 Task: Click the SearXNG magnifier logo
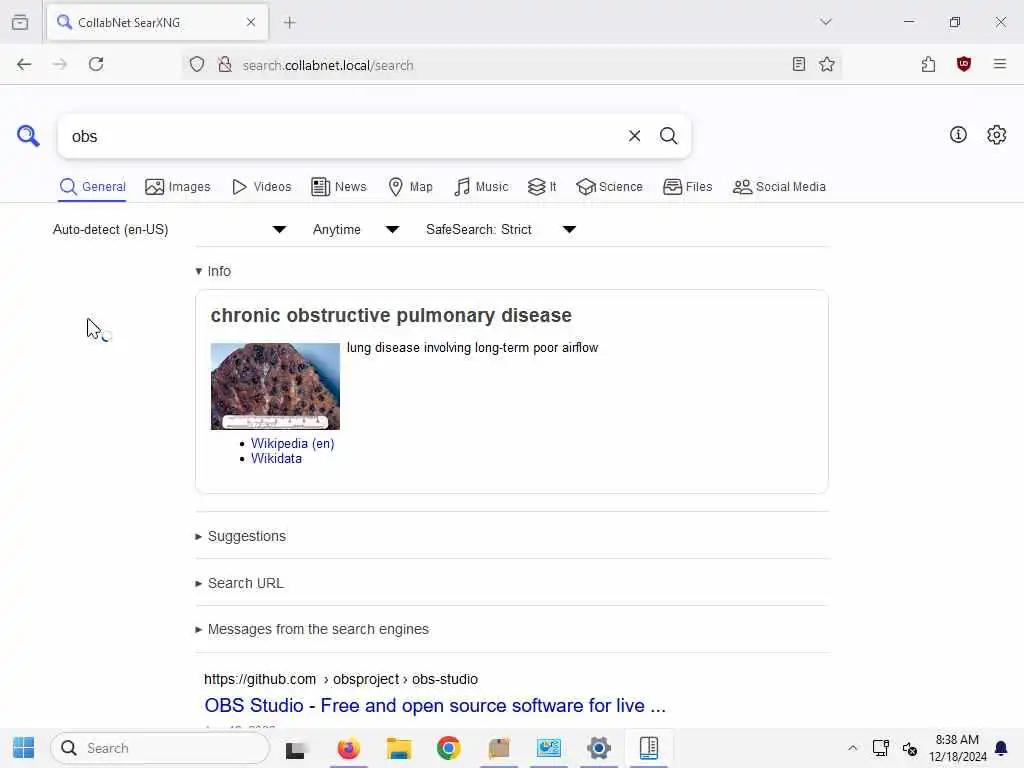[28, 136]
